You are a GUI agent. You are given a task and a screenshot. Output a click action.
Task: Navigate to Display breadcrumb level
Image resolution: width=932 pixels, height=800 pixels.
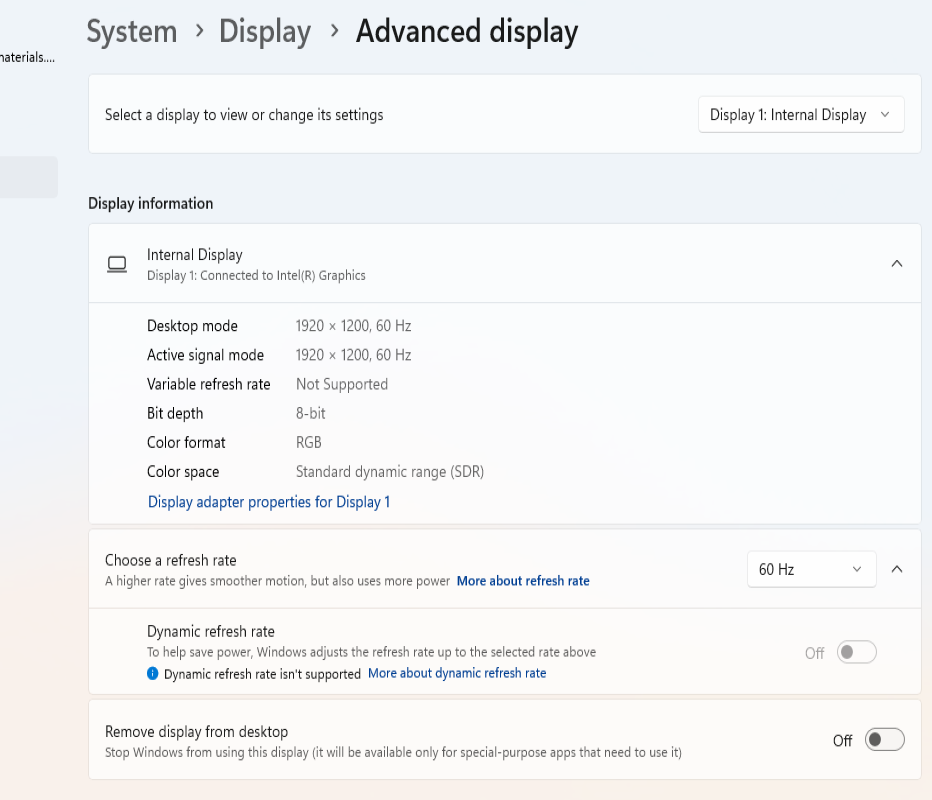265,32
